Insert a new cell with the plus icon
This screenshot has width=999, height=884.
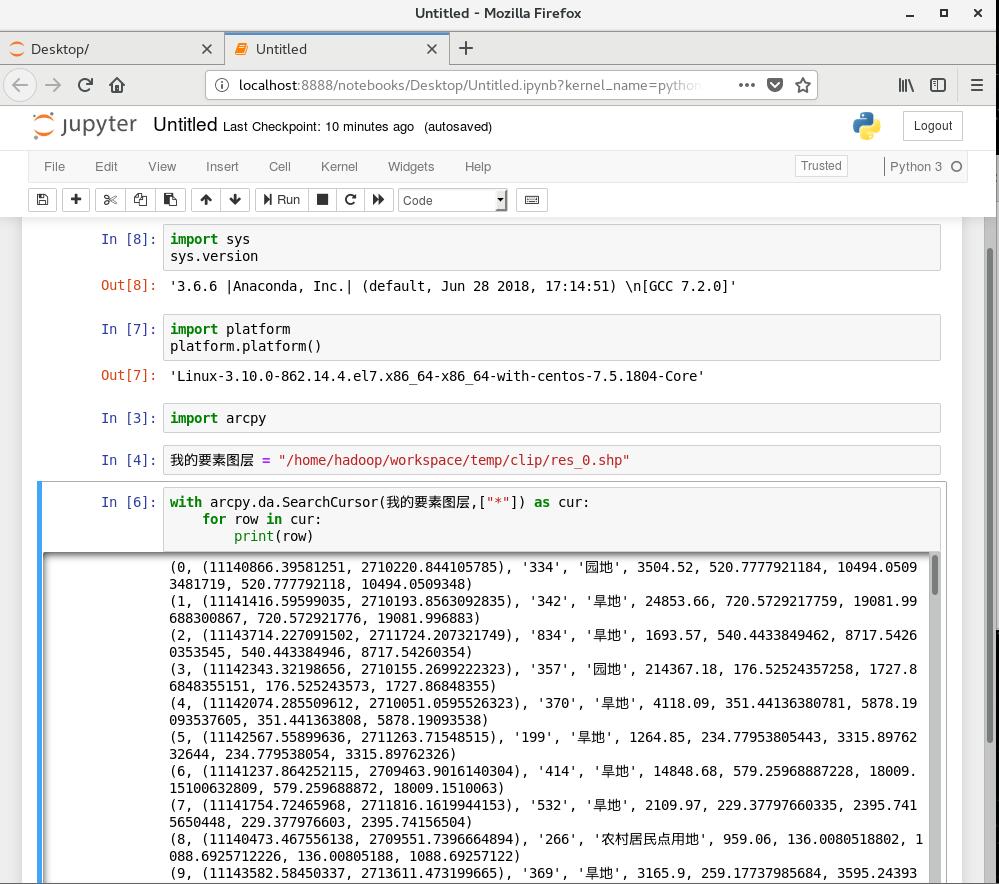coord(76,200)
